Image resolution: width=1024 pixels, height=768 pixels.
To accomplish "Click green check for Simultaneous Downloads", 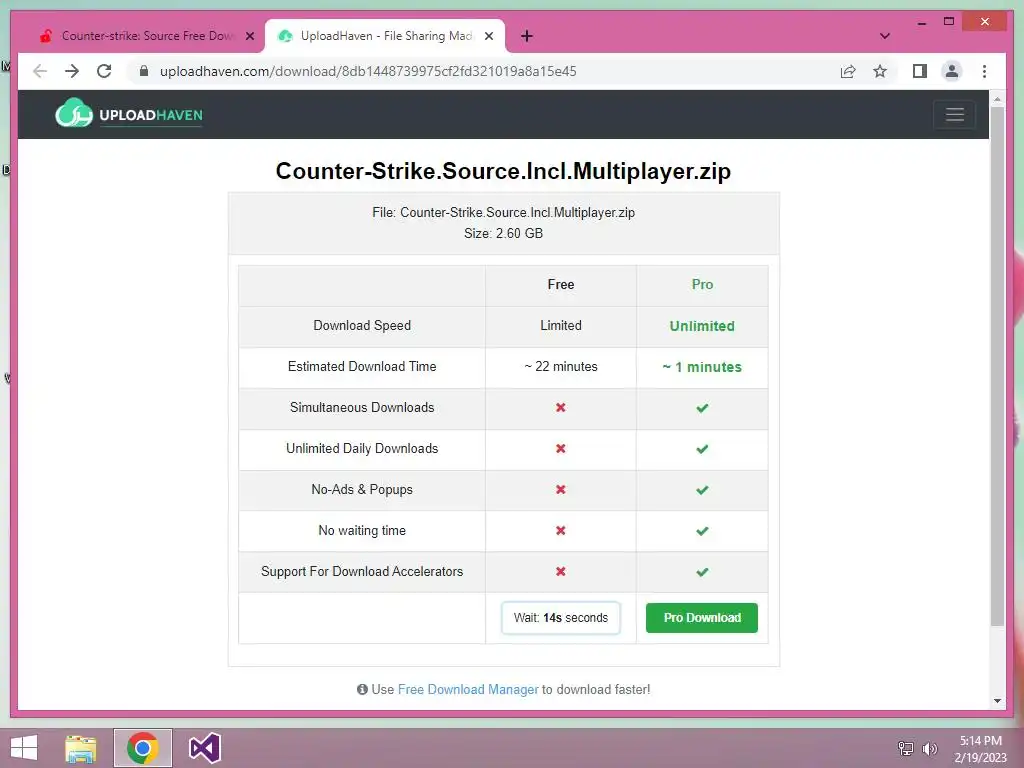I will pyautogui.click(x=702, y=408).
